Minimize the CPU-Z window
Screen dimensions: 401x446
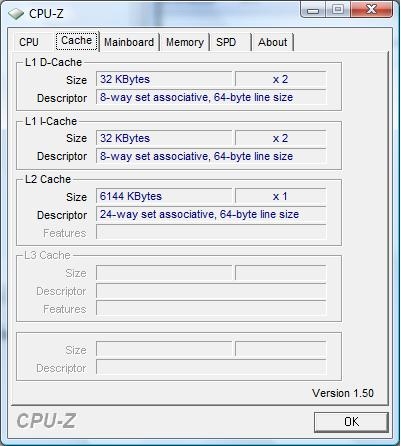pyautogui.click(x=313, y=10)
